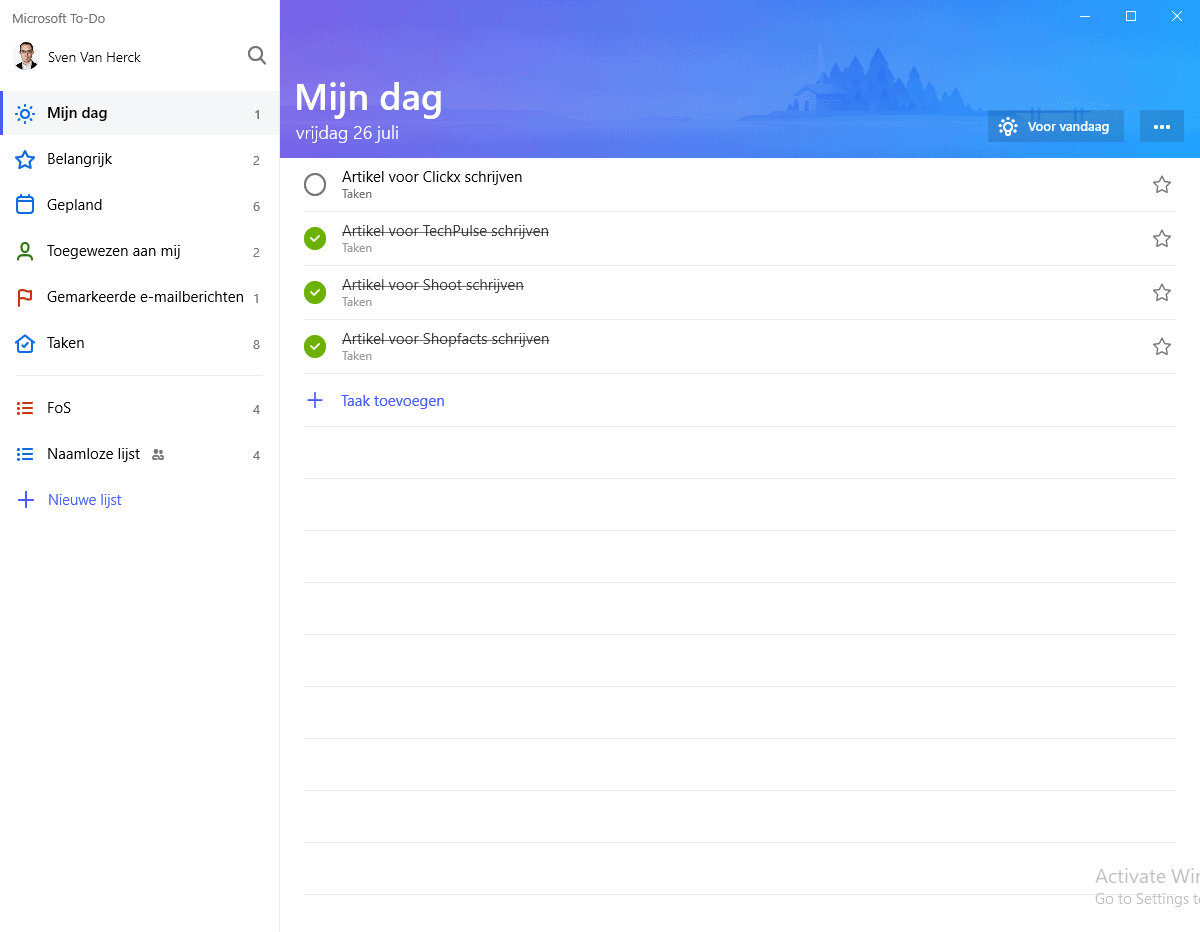Open Gemarkeerde e-mailberichten list
This screenshot has height=932, width=1200.
click(x=140, y=297)
